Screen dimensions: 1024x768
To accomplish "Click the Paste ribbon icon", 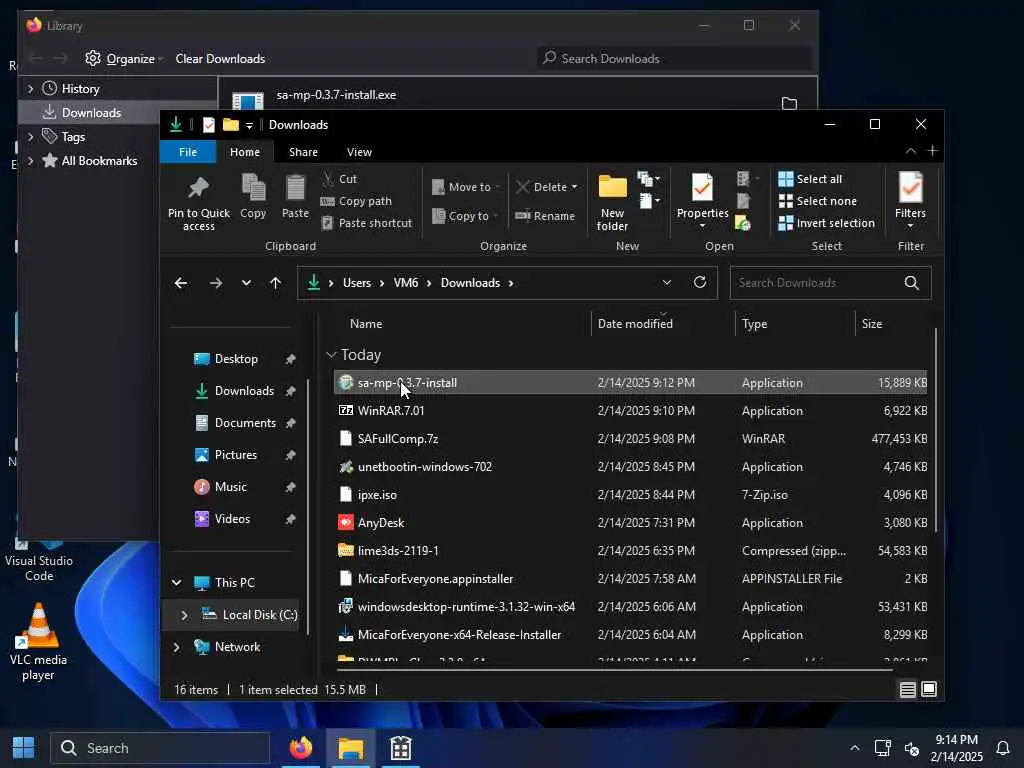I will click(295, 187).
